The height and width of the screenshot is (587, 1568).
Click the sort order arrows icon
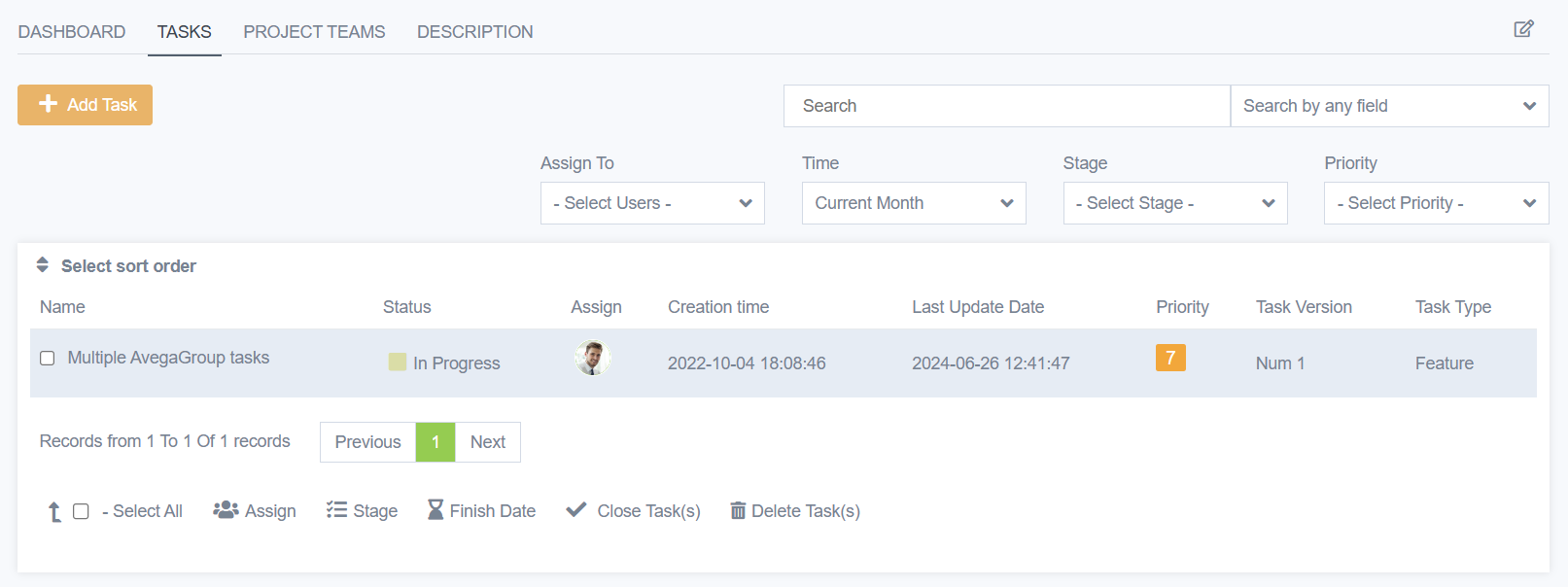[x=43, y=264]
